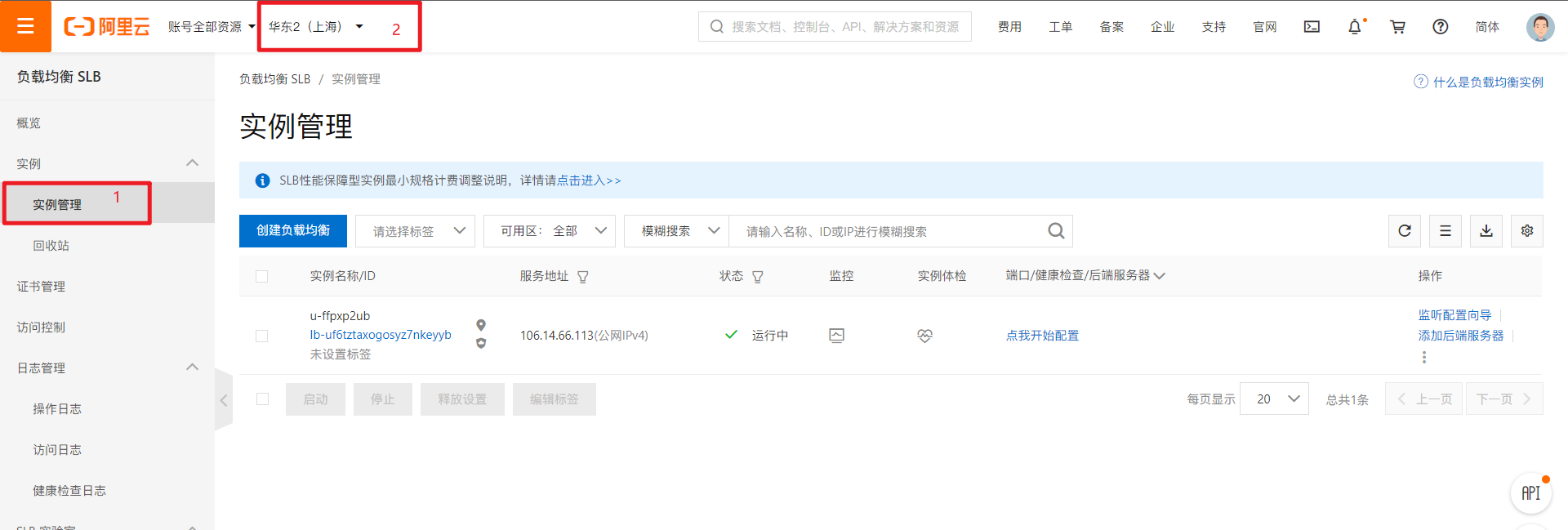Image resolution: width=1568 pixels, height=530 pixels.
Task: Focus the instance name/ID/IP search field
Action: pos(890,231)
